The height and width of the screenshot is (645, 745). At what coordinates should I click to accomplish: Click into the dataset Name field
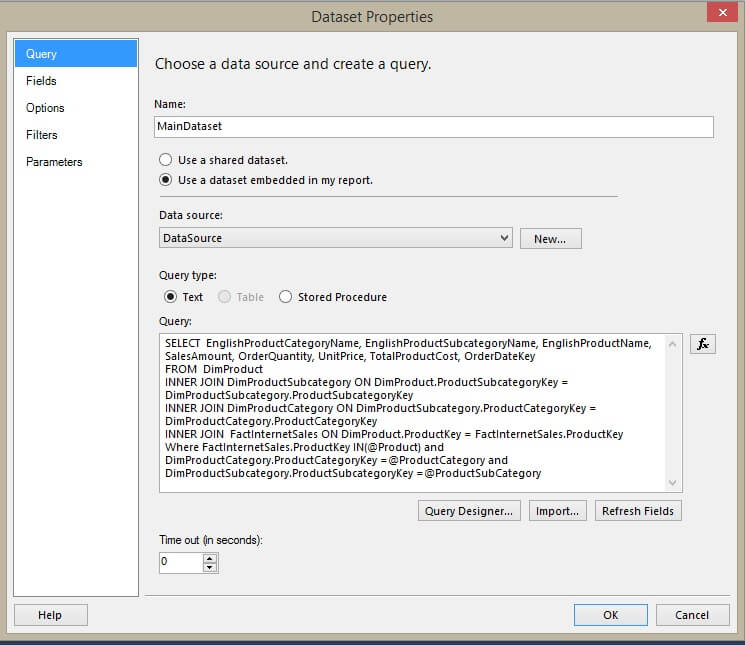tap(433, 127)
